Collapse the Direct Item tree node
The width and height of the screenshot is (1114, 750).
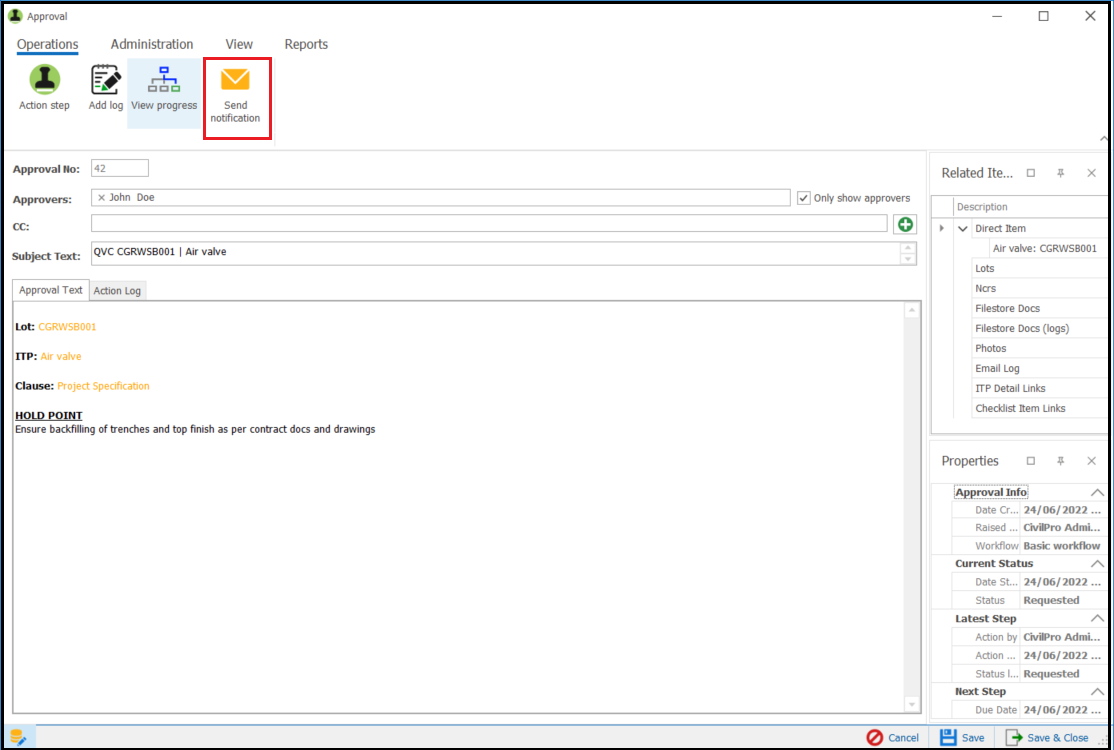(963, 229)
